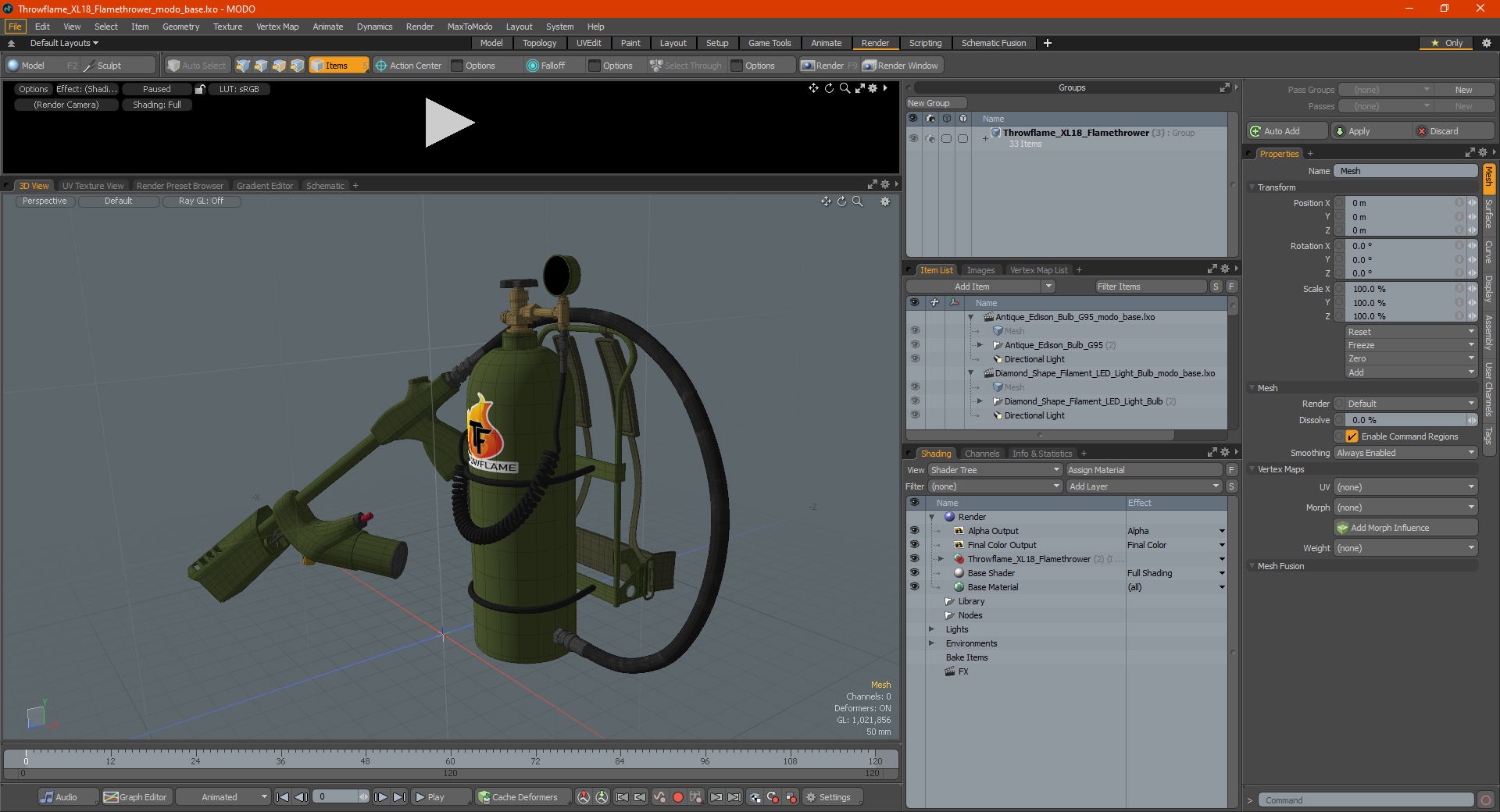Select Materials selection mode cube icon
This screenshot has width=1500, height=812.
(297, 66)
